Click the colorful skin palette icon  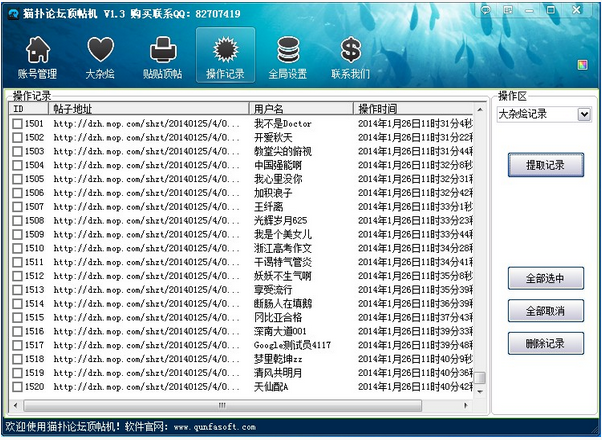pos(582,65)
